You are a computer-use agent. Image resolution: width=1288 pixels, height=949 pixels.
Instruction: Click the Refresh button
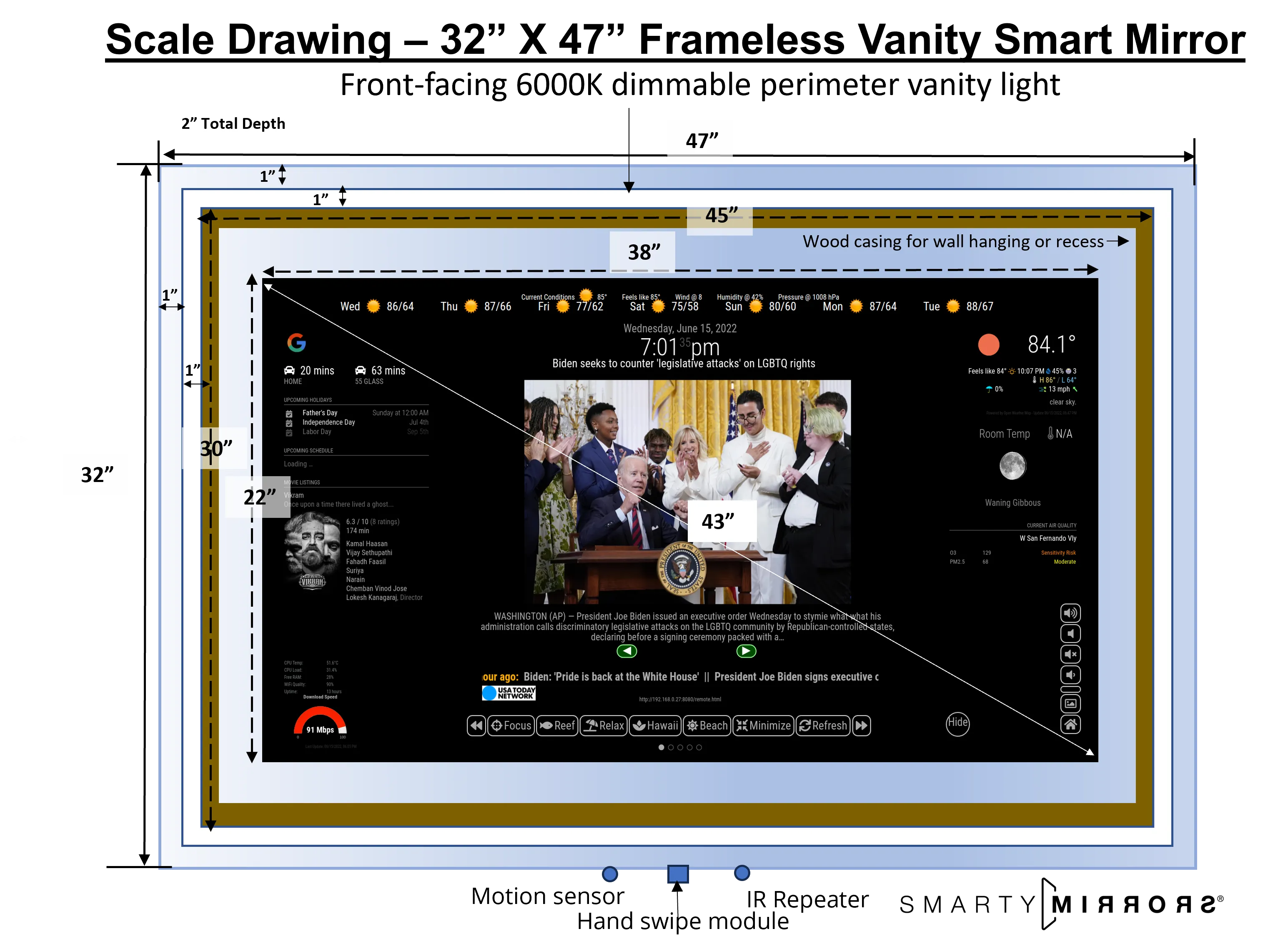click(823, 726)
